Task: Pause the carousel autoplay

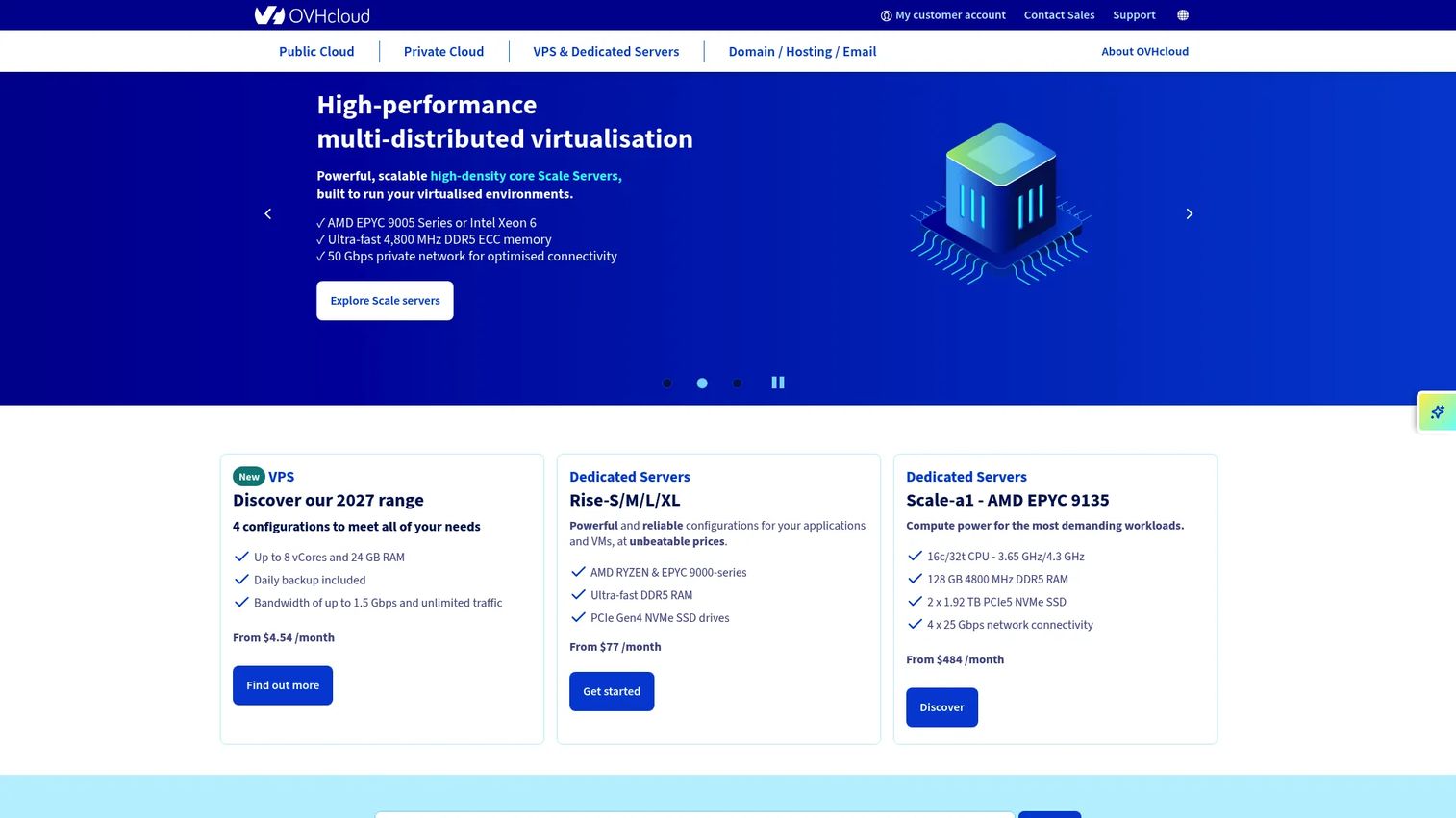Action: 778,383
